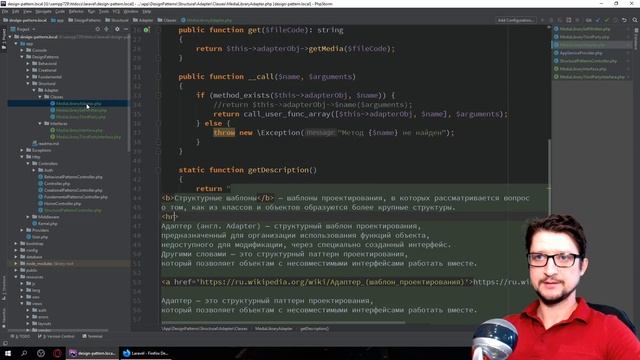
Task: Select the Middleware folder in tree
Action: tap(49, 217)
